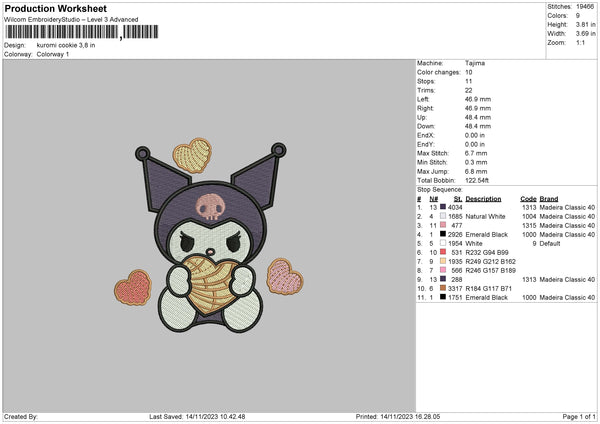The height and width of the screenshot is (424, 600).
Task: Click the purple swatch for stop 1
Action: pyautogui.click(x=443, y=207)
